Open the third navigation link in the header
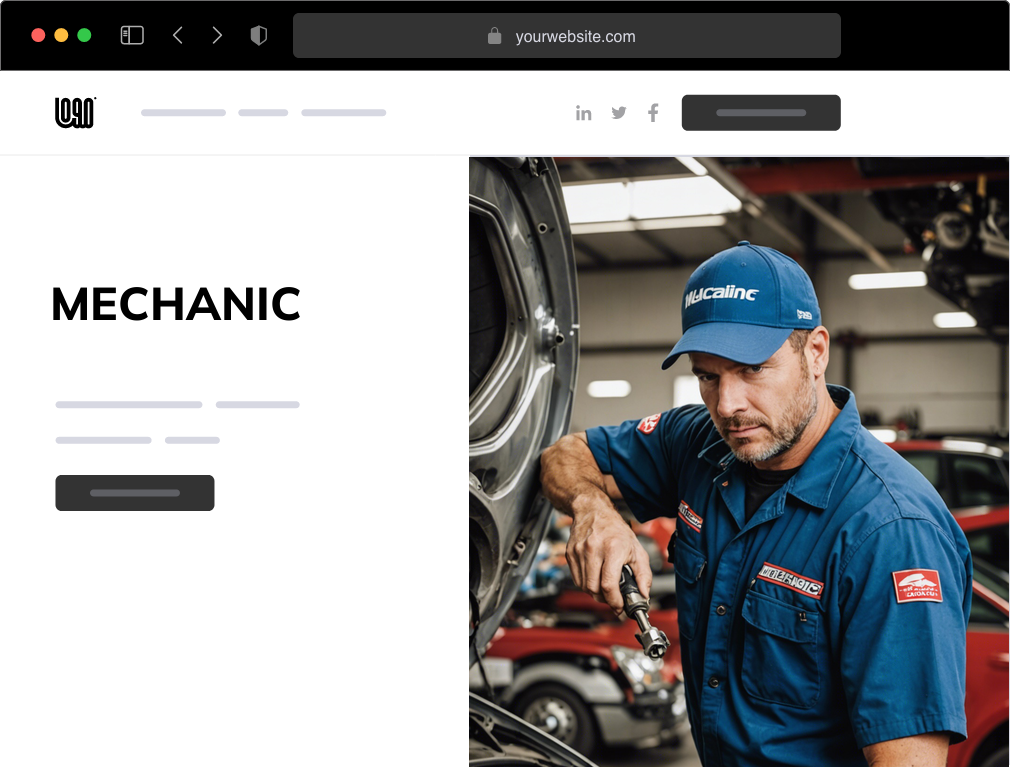The image size is (1010, 767). [x=343, y=112]
